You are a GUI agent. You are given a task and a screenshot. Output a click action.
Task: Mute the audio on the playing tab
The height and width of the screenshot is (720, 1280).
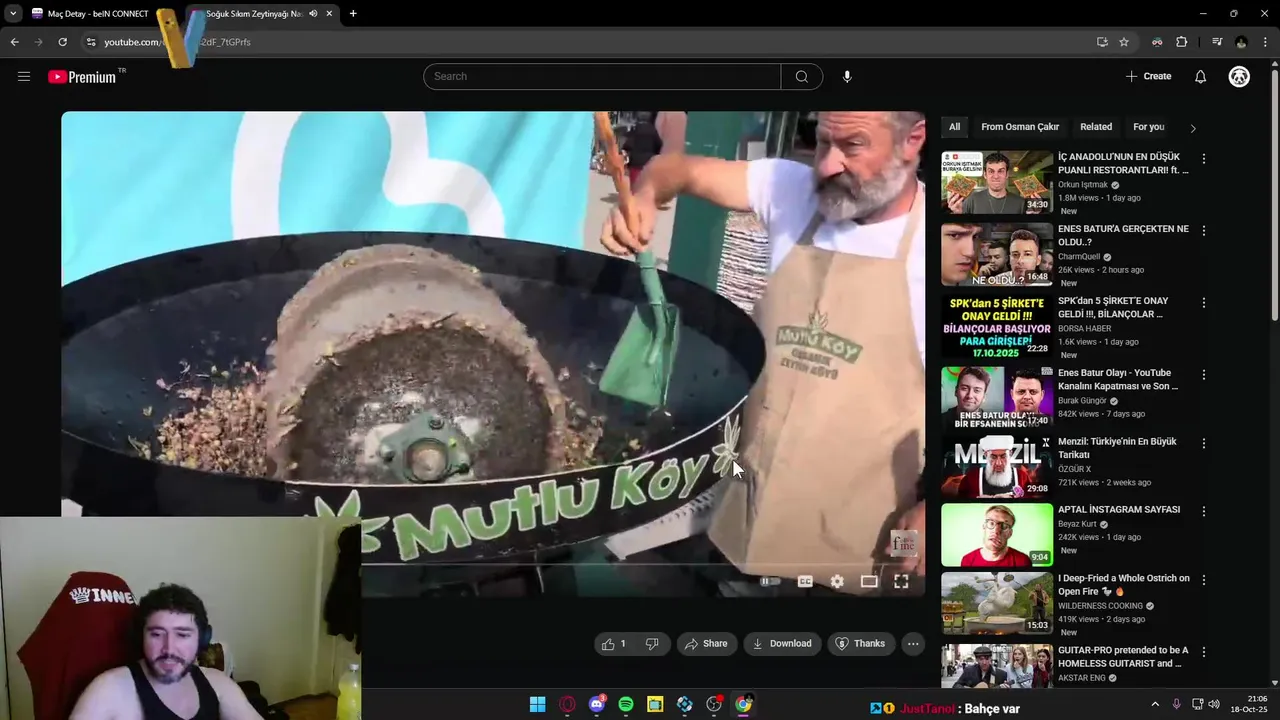tap(314, 14)
